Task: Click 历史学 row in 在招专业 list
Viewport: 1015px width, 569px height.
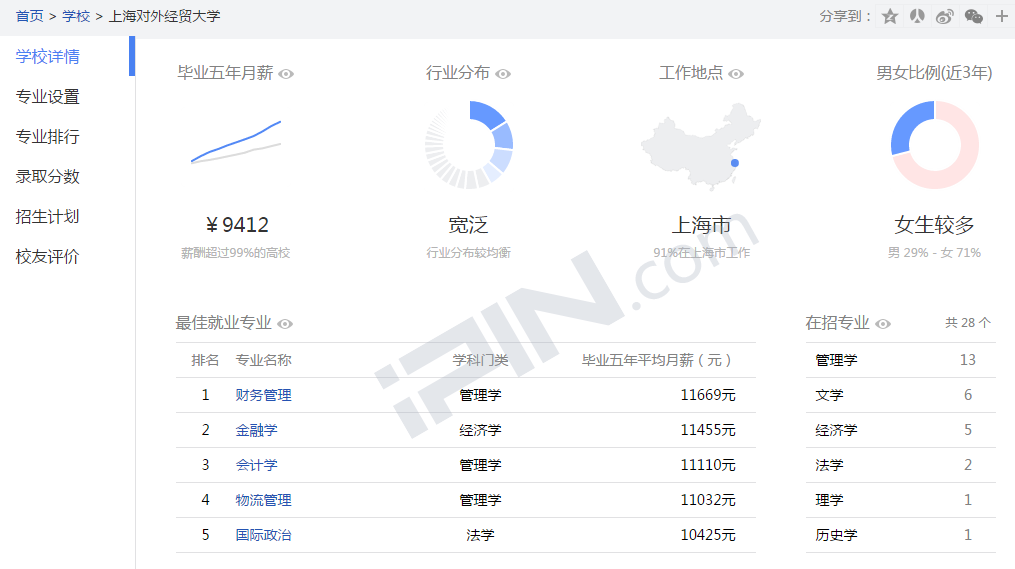Action: [900, 535]
